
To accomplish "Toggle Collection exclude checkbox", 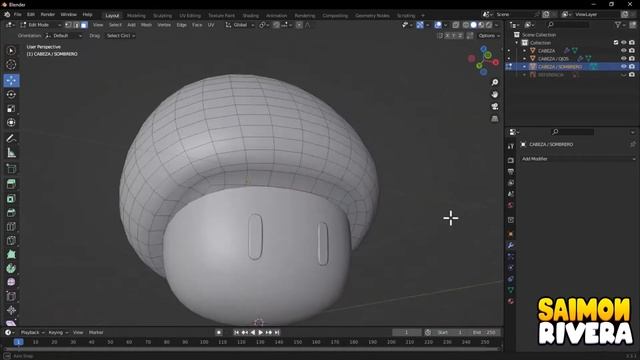I will pos(616,42).
